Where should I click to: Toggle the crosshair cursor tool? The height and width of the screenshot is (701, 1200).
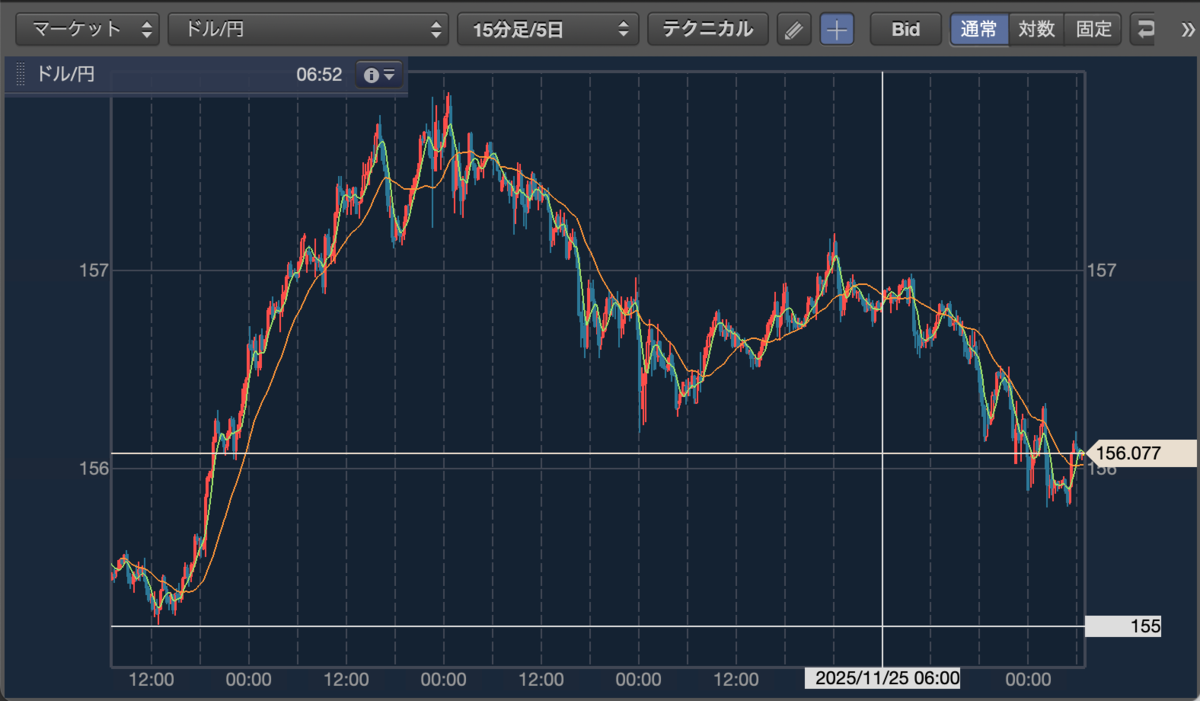click(x=837, y=29)
